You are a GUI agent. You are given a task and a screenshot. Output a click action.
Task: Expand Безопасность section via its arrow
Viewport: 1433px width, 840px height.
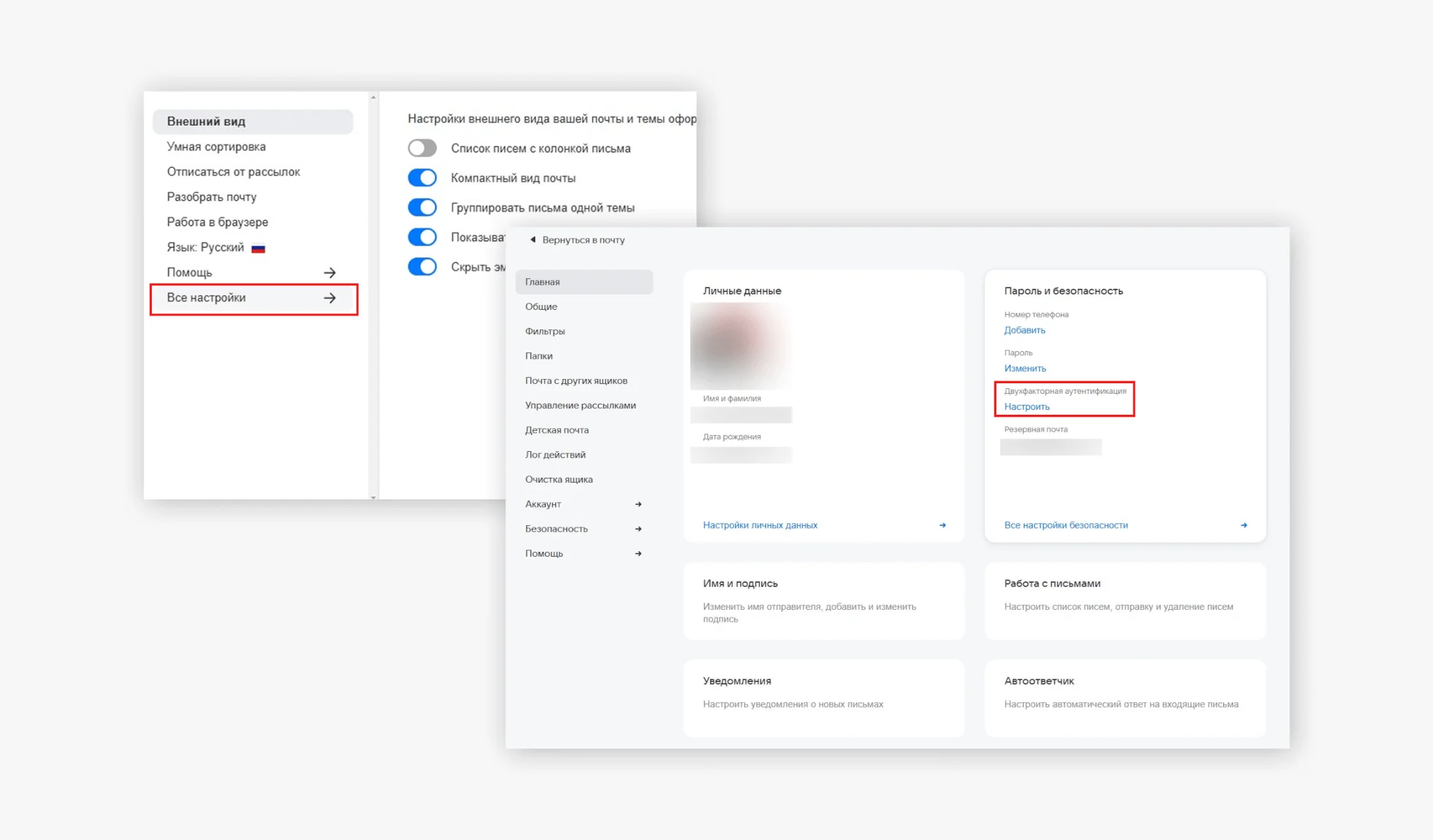pos(638,529)
